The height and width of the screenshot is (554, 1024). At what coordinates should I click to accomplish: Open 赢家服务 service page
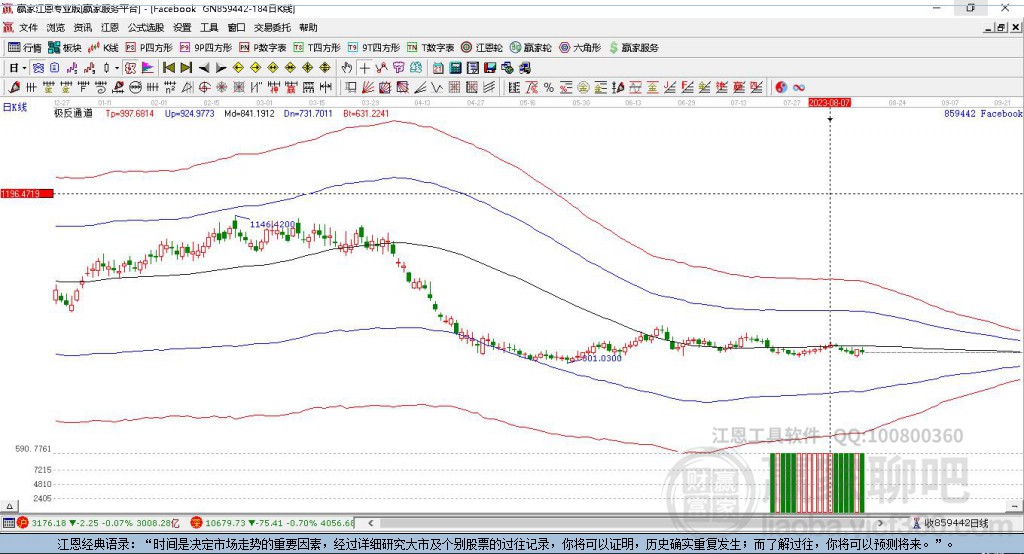pos(633,48)
